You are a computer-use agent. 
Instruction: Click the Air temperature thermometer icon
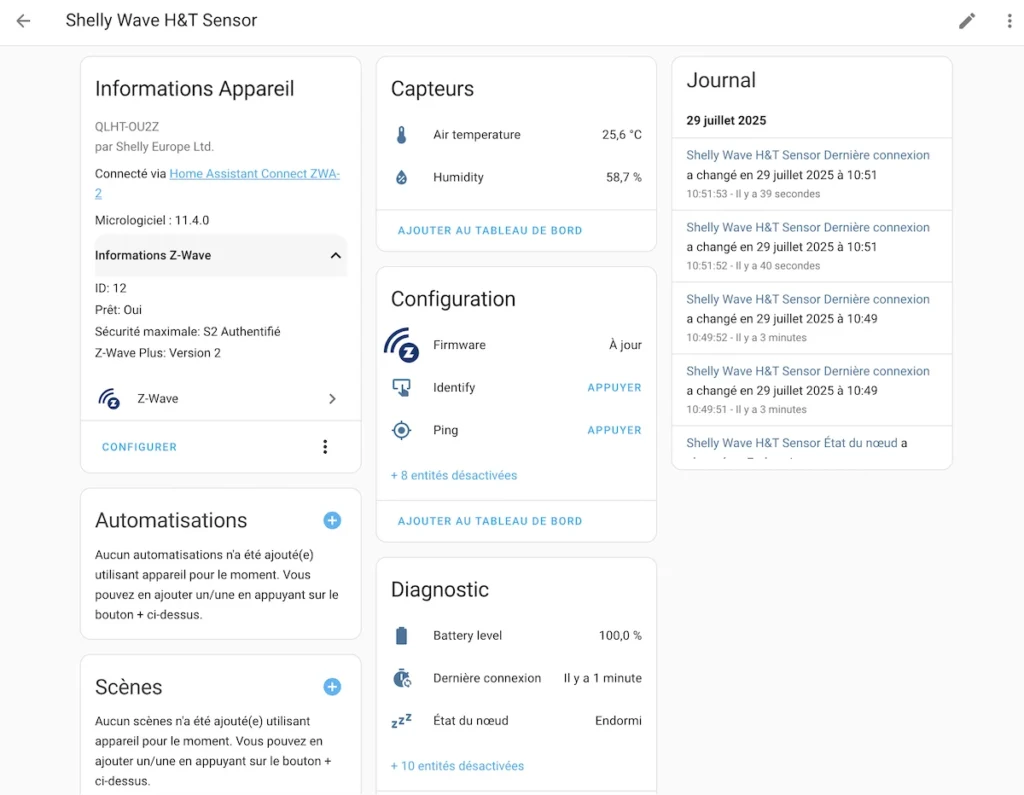point(401,135)
